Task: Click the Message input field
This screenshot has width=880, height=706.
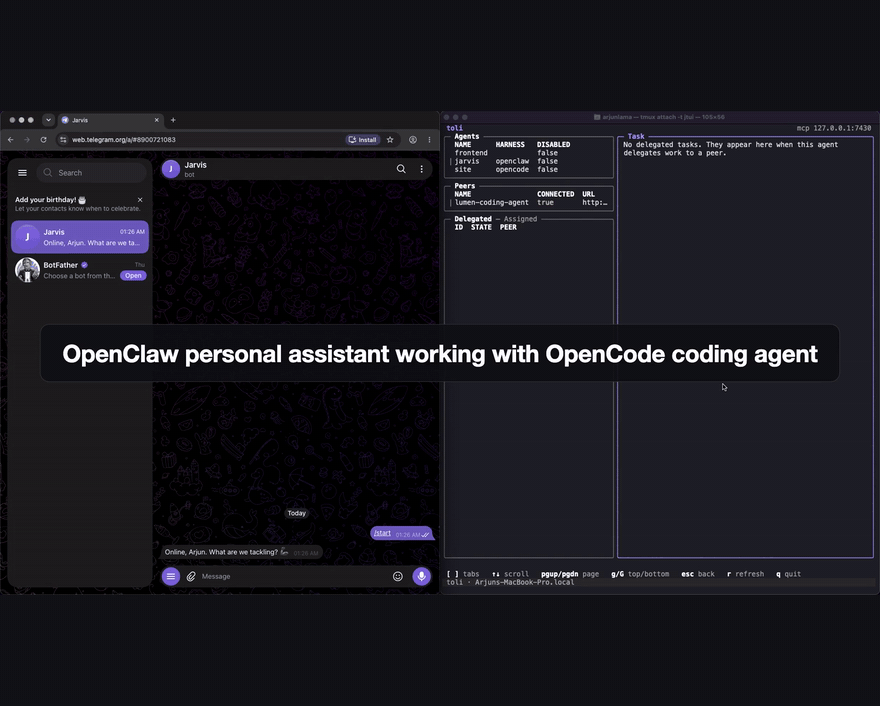Action: coord(294,576)
